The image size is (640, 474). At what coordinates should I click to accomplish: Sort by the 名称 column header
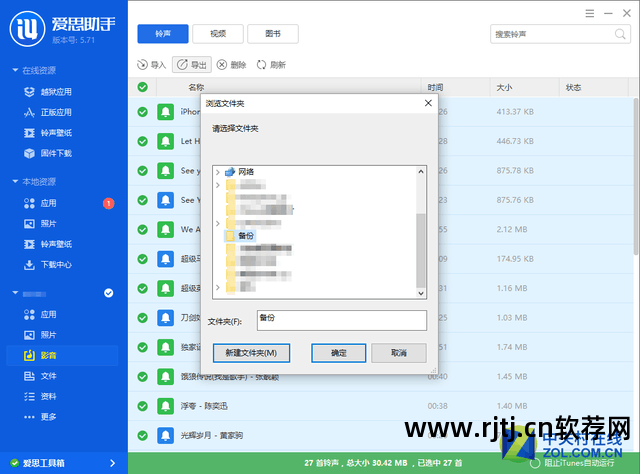point(196,87)
